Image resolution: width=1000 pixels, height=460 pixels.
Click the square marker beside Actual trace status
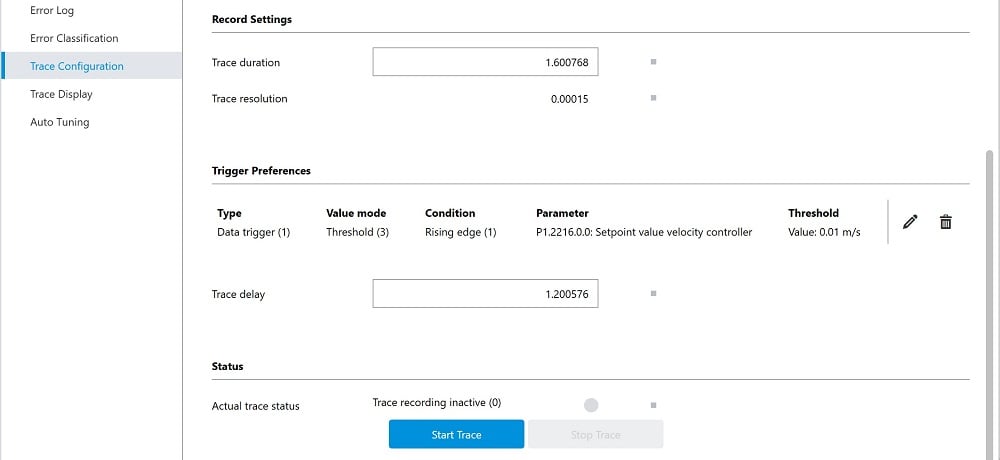(653, 405)
